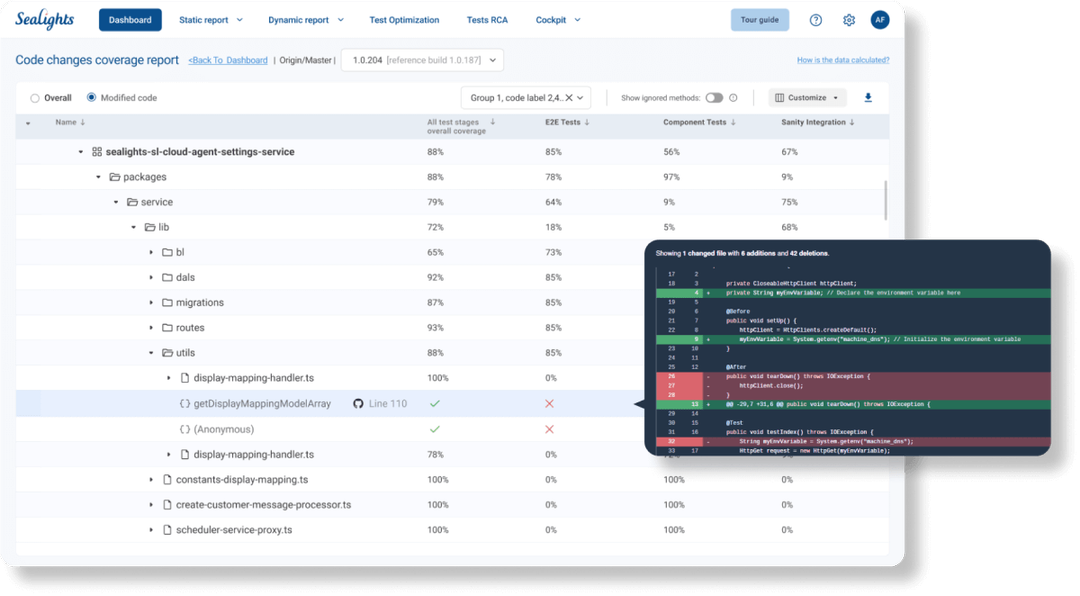Click the download report icon
Image resolution: width=1080 pixels, height=596 pixels.
pyautogui.click(x=868, y=97)
